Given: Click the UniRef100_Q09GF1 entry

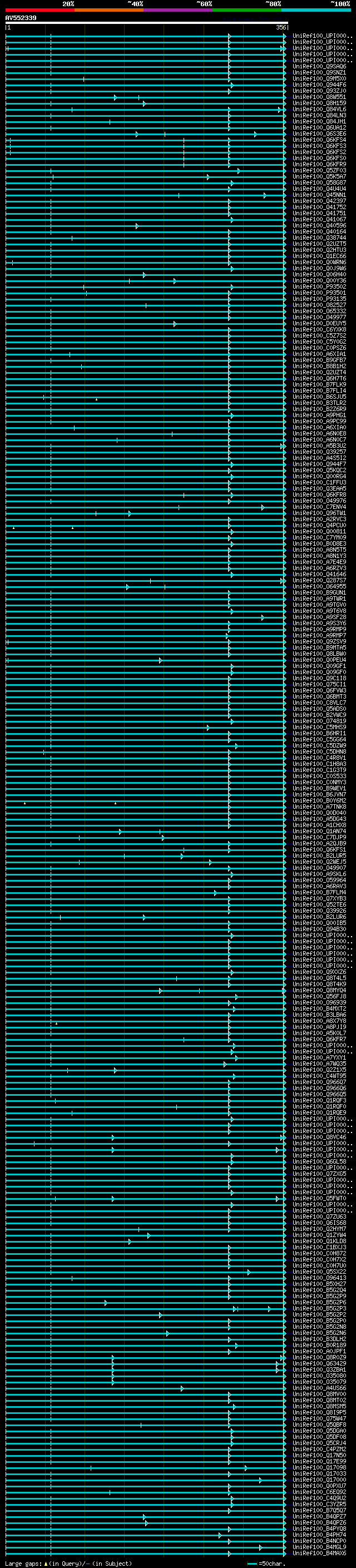Looking at the screenshot, I should pos(319,666).
